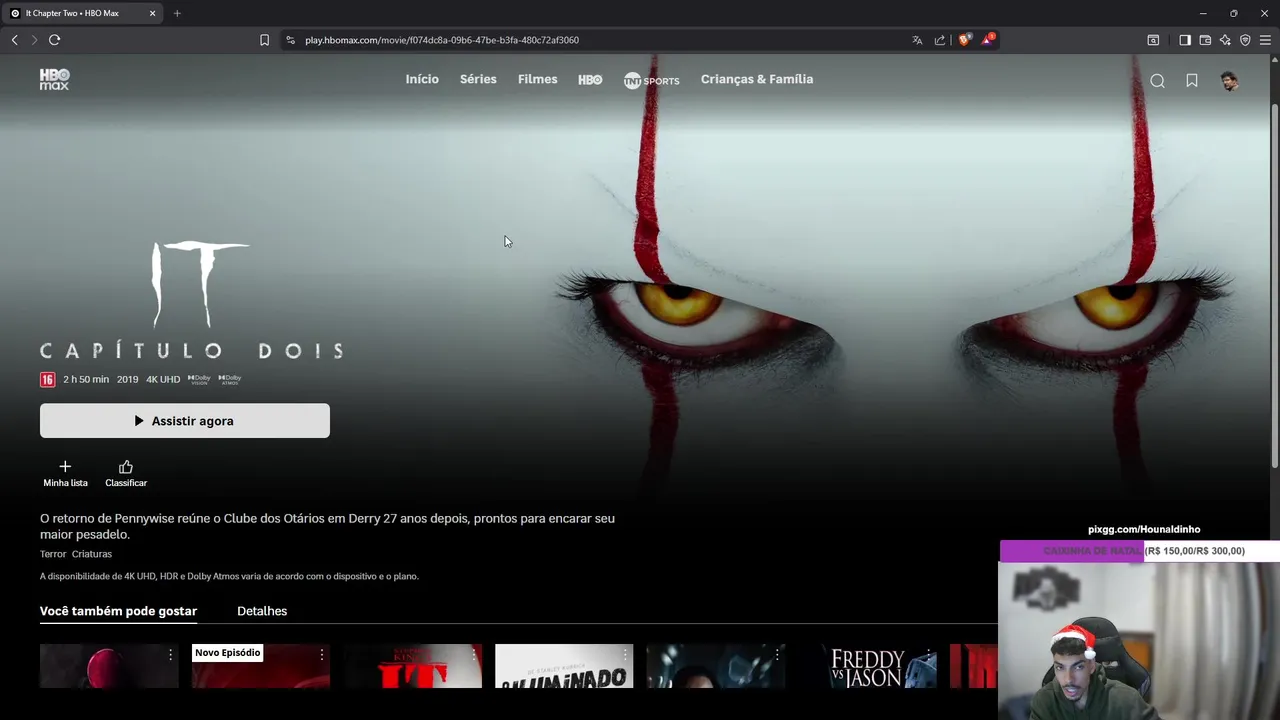
Task: Bookmark this page in address bar
Action: [x=264, y=40]
